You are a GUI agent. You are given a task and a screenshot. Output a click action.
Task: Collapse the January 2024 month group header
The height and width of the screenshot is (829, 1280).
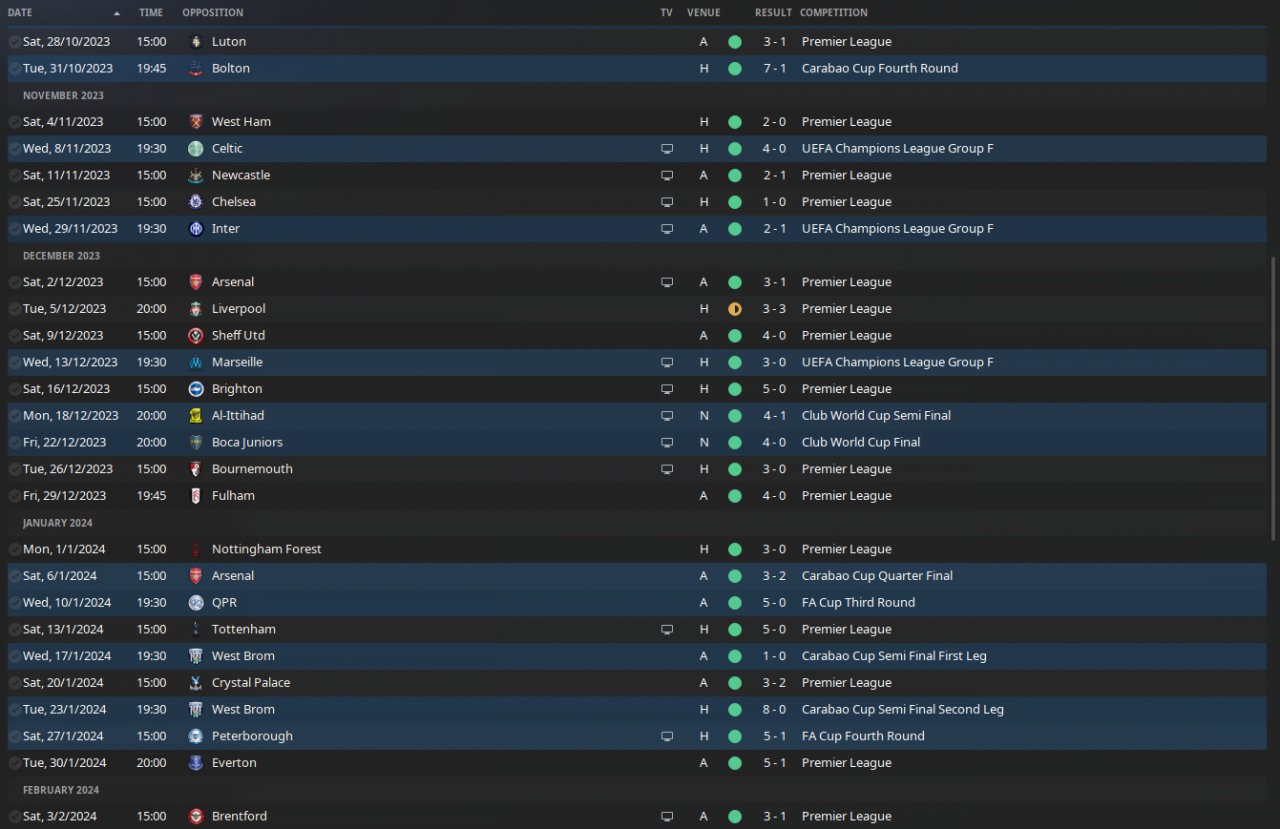point(58,523)
